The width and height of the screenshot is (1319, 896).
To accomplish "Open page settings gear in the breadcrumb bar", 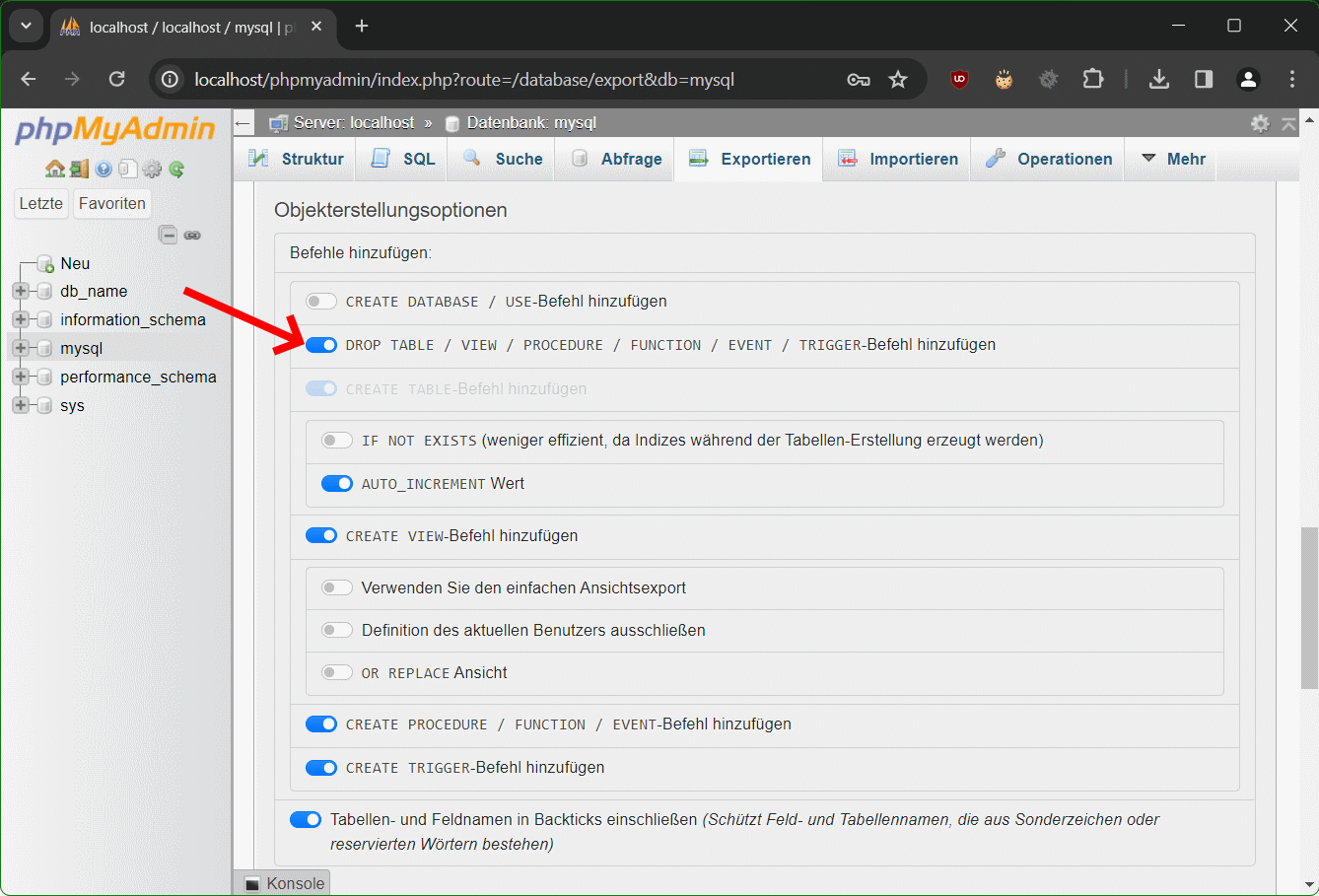I will coord(1260,123).
